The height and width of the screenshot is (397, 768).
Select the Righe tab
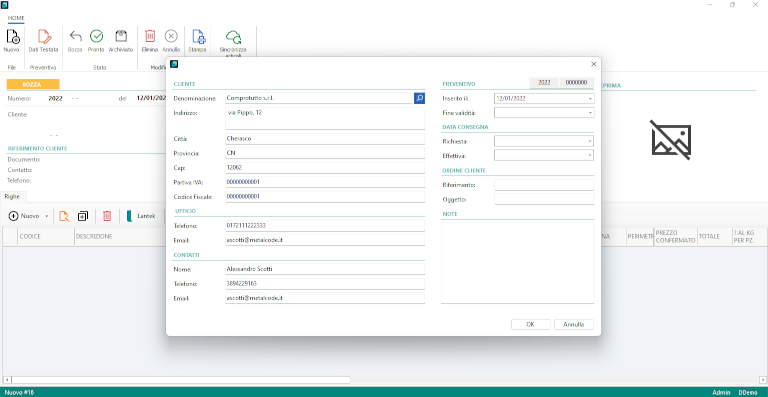[13, 196]
